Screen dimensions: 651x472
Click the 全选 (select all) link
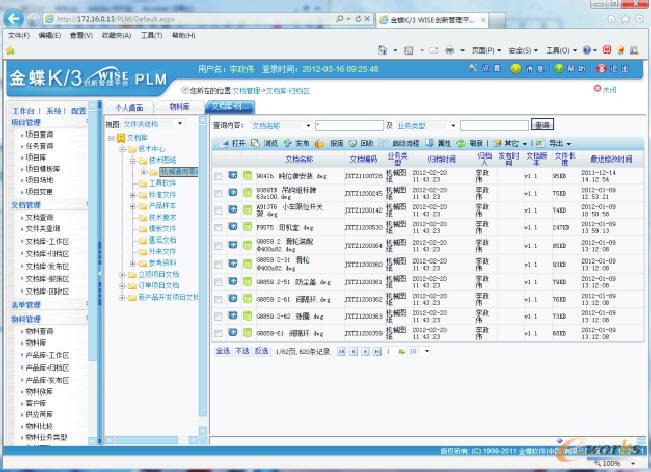tap(223, 351)
